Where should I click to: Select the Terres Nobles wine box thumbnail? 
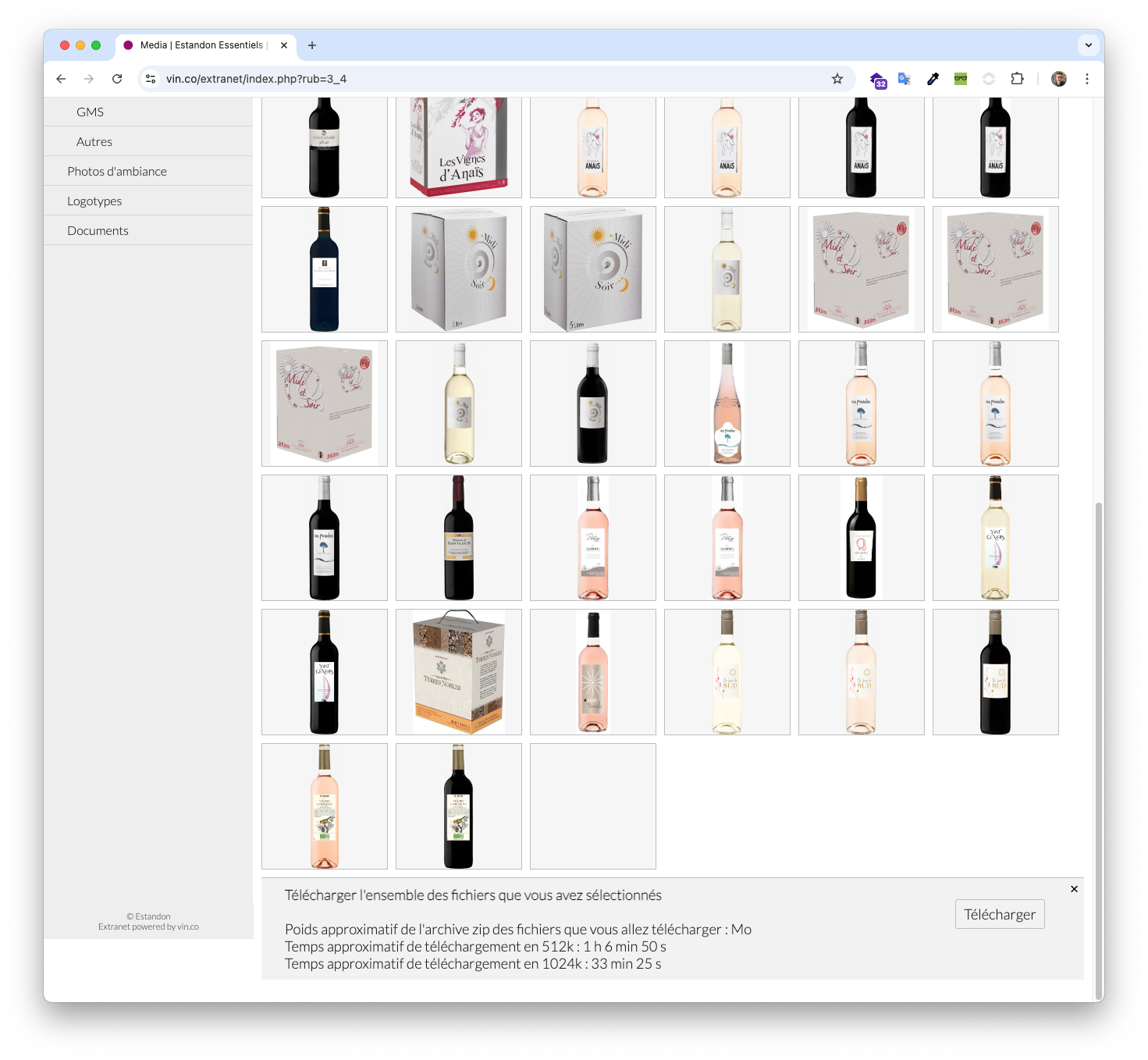tap(459, 672)
